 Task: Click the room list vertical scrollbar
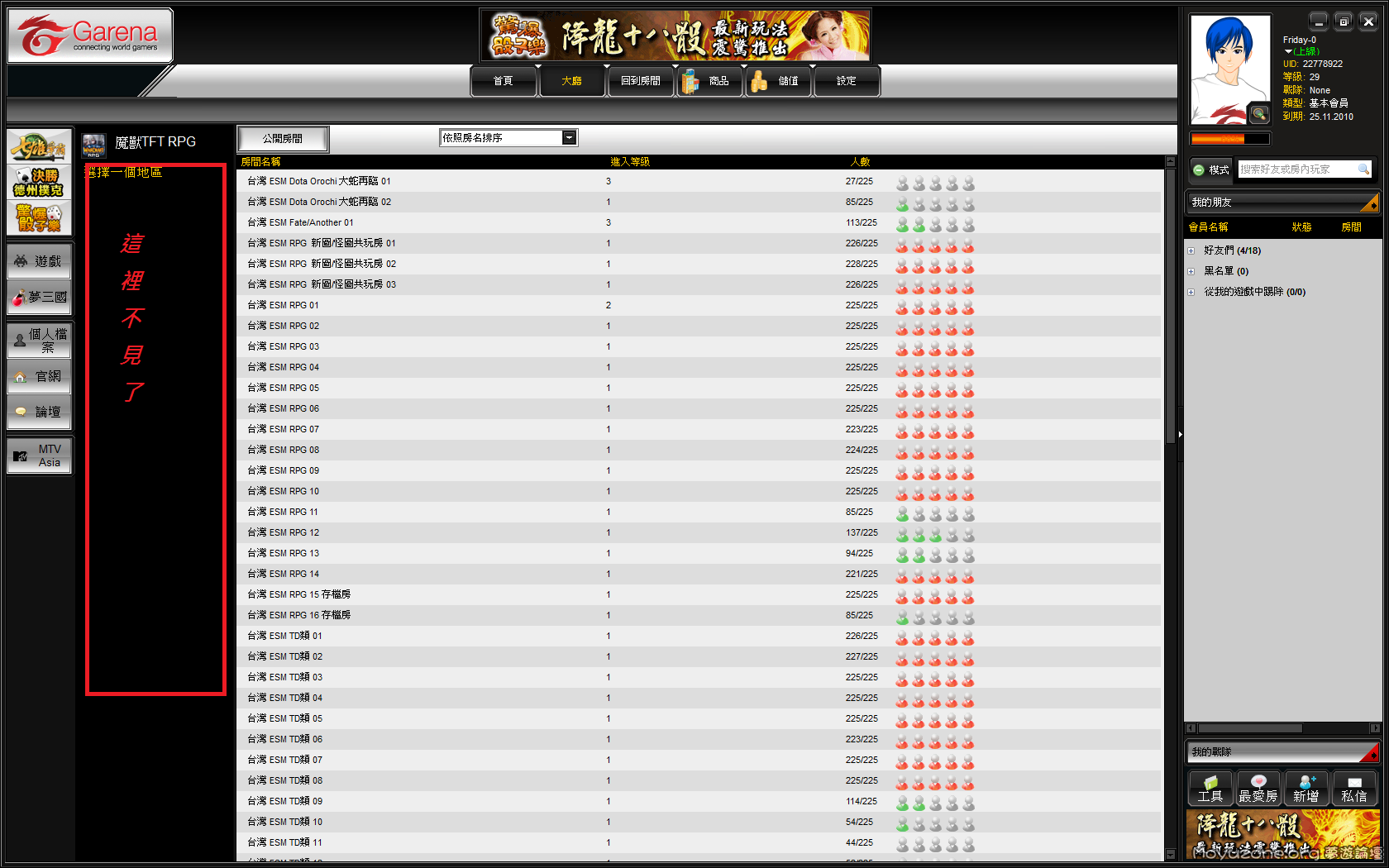(1170, 306)
